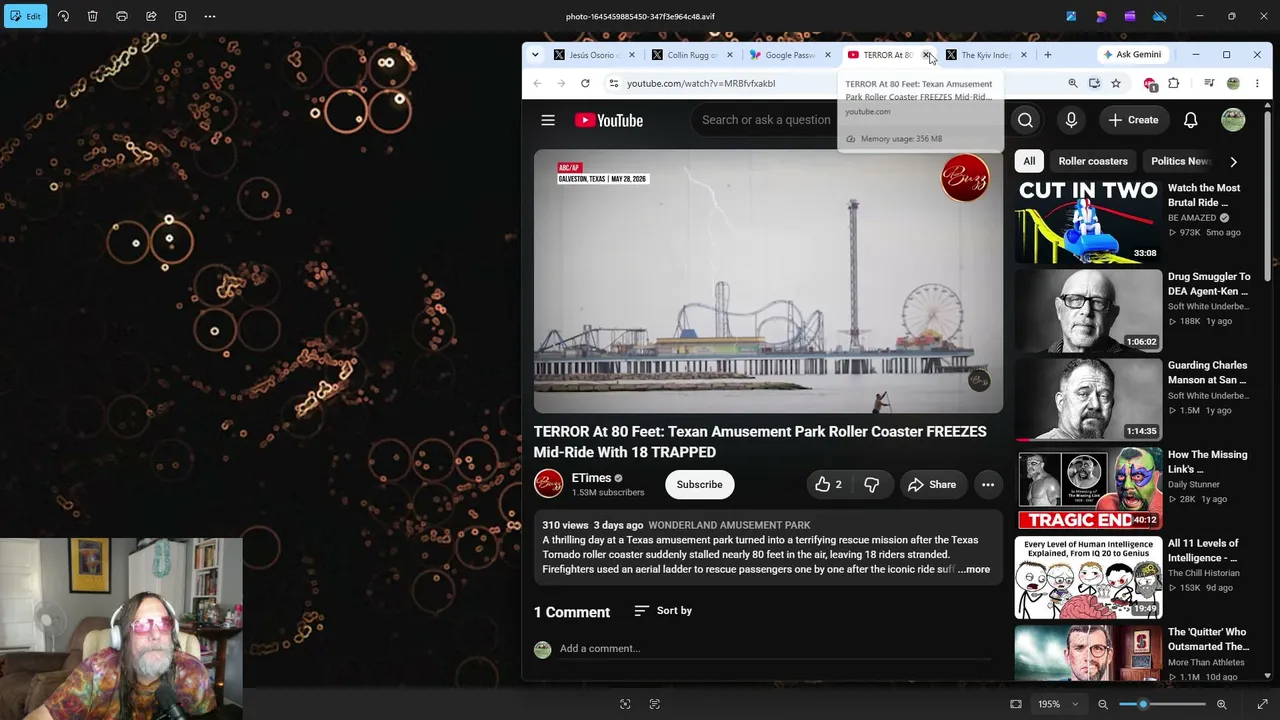Click the zoom out magnifier in Photos
The width and height of the screenshot is (1280, 720).
click(1103, 704)
